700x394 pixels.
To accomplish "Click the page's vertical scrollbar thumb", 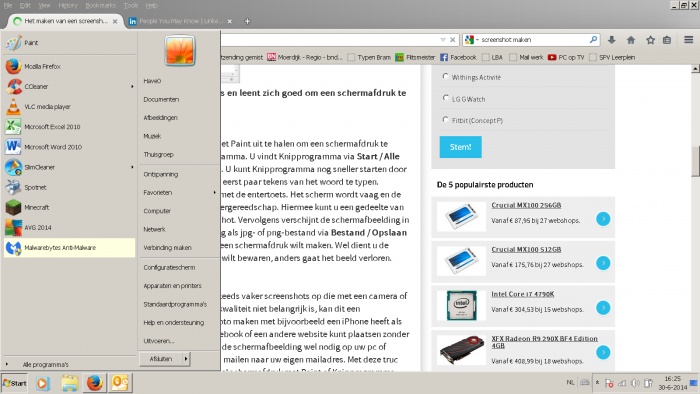I will [x=695, y=161].
